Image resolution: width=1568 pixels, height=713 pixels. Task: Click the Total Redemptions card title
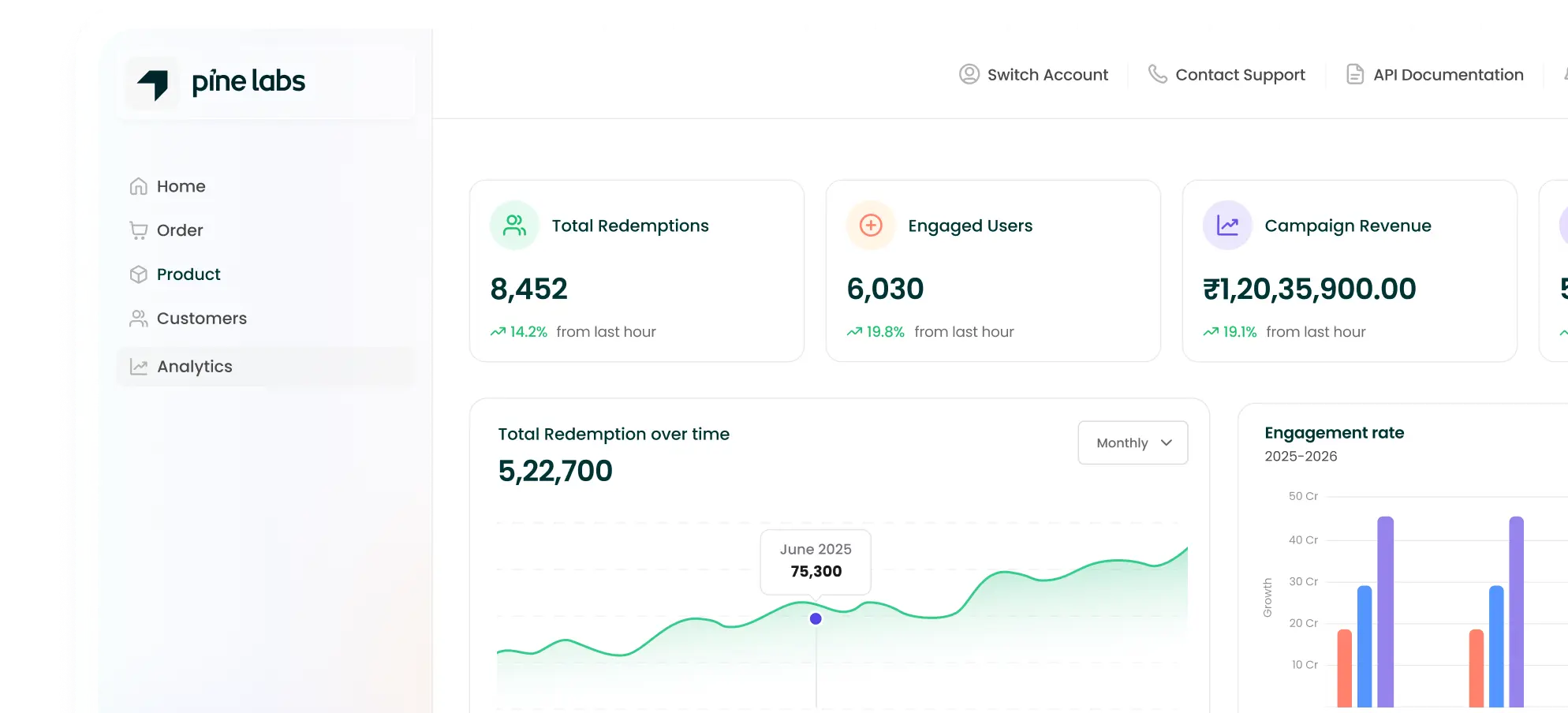coord(630,226)
